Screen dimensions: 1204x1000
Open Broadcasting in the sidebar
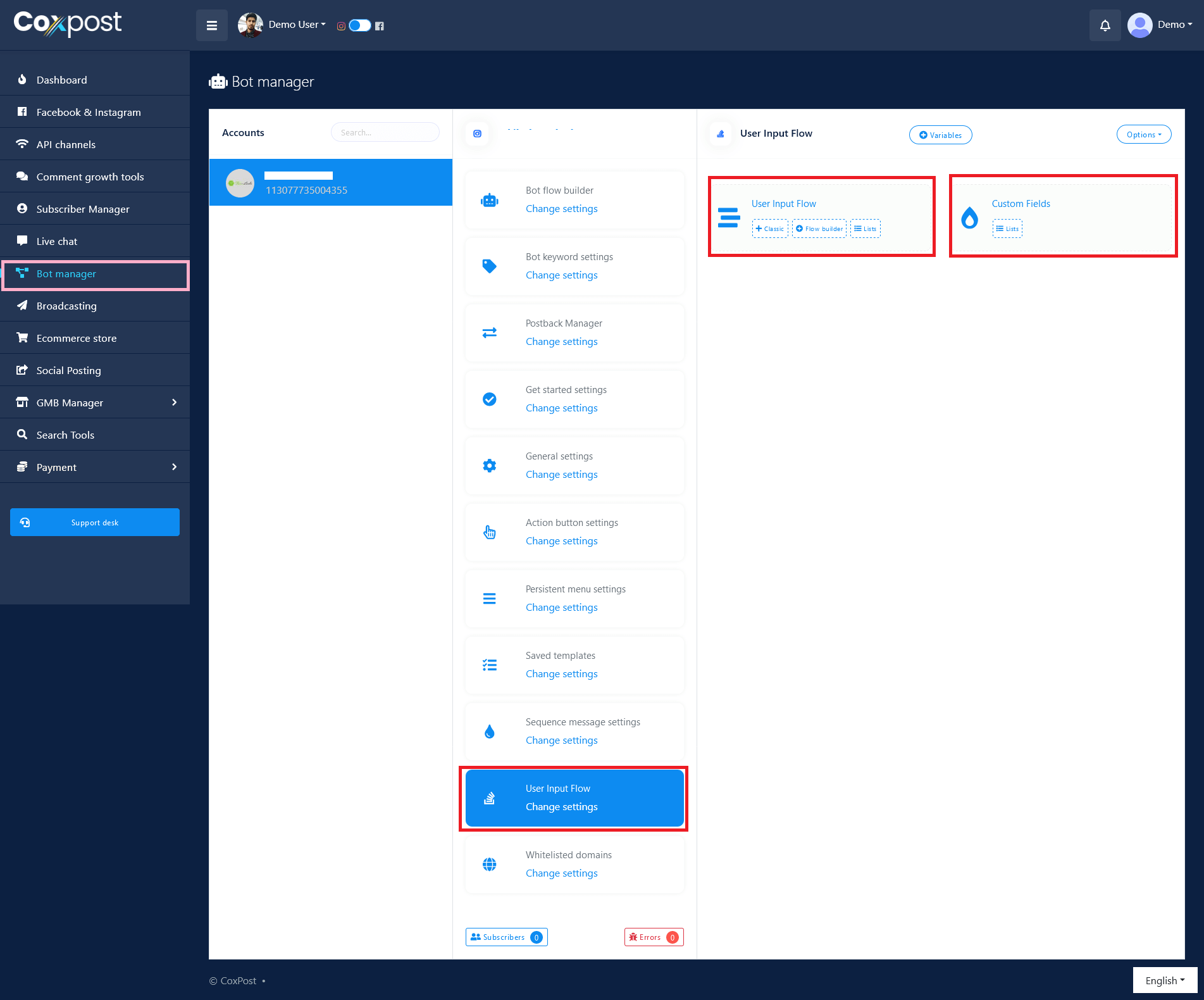coord(66,306)
